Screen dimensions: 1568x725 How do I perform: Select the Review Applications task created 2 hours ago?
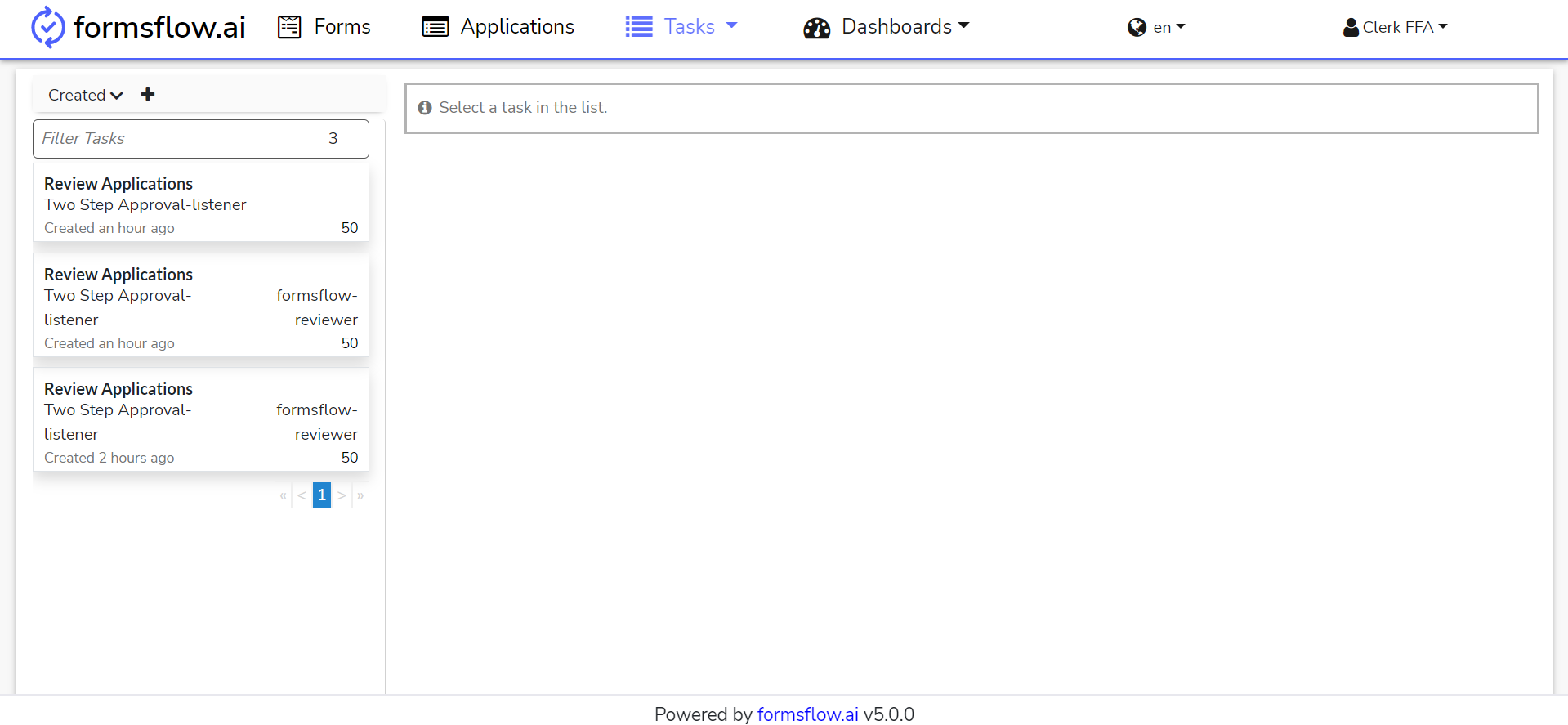click(201, 419)
